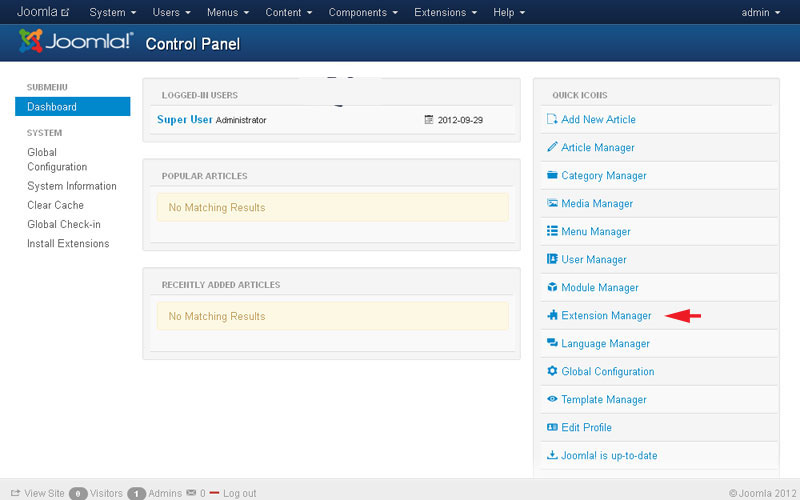This screenshot has height=500, width=800.
Task: Select Dashboard in the submenu
Action: (72, 107)
